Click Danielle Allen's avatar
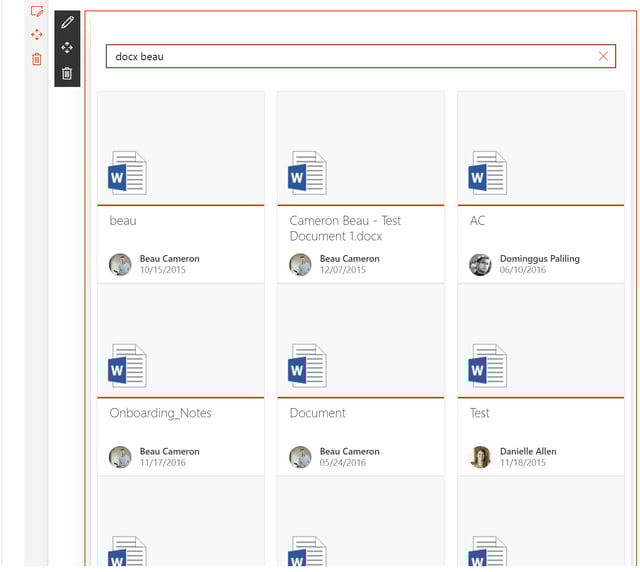The height and width of the screenshot is (572, 640). [x=480, y=457]
